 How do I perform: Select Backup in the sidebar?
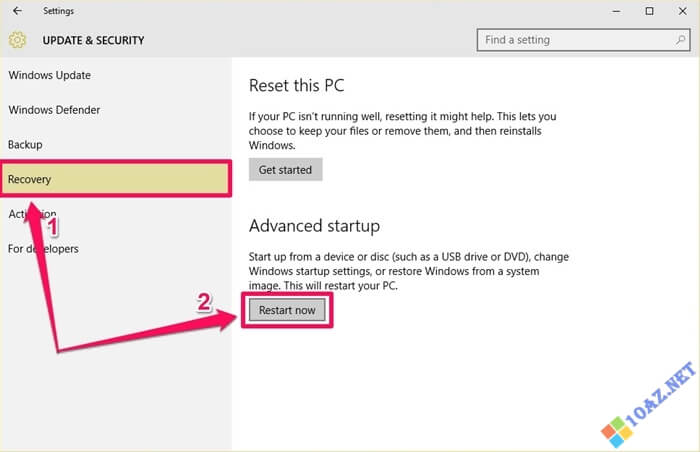[x=25, y=145]
